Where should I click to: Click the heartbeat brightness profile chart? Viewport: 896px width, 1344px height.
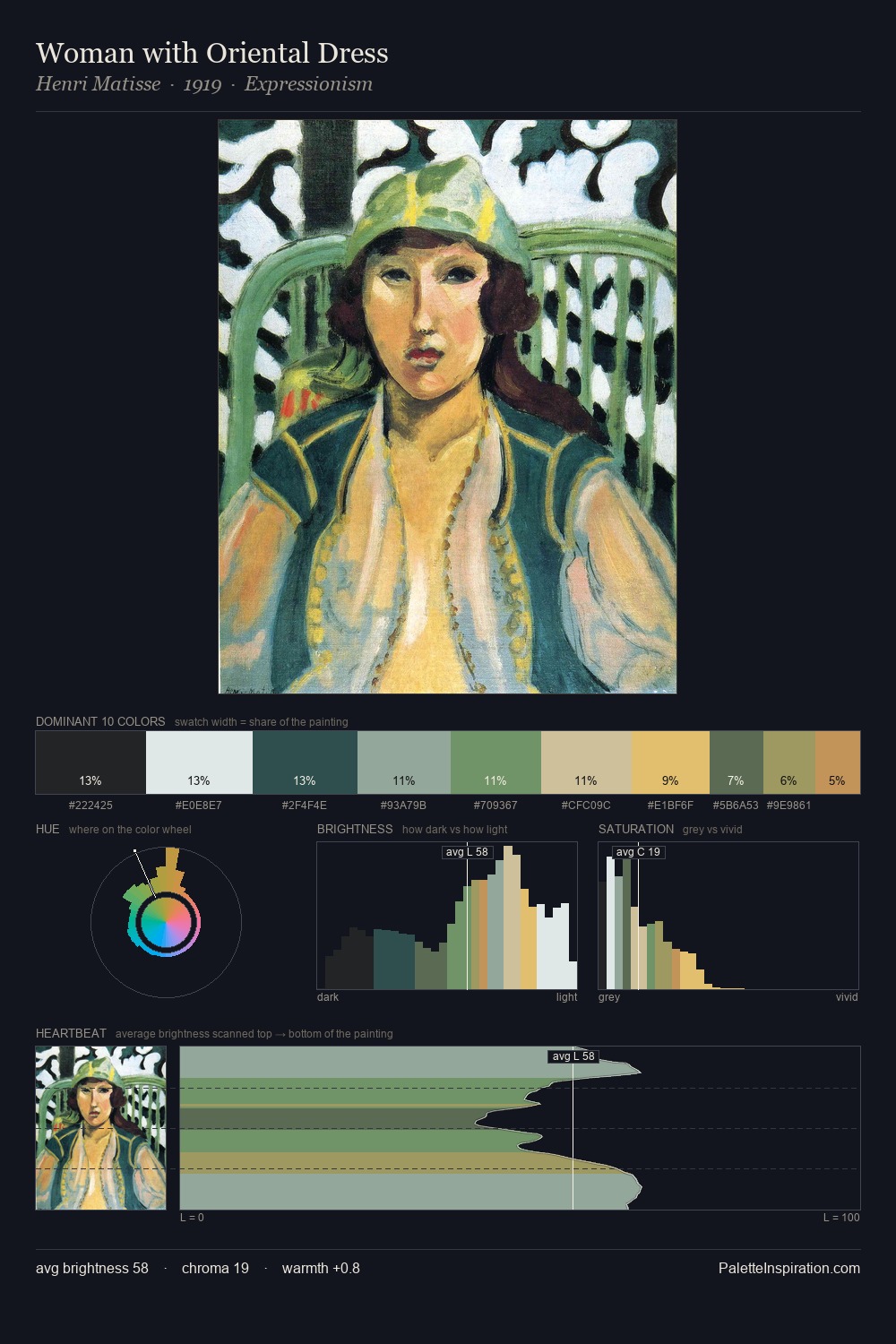(520, 1128)
